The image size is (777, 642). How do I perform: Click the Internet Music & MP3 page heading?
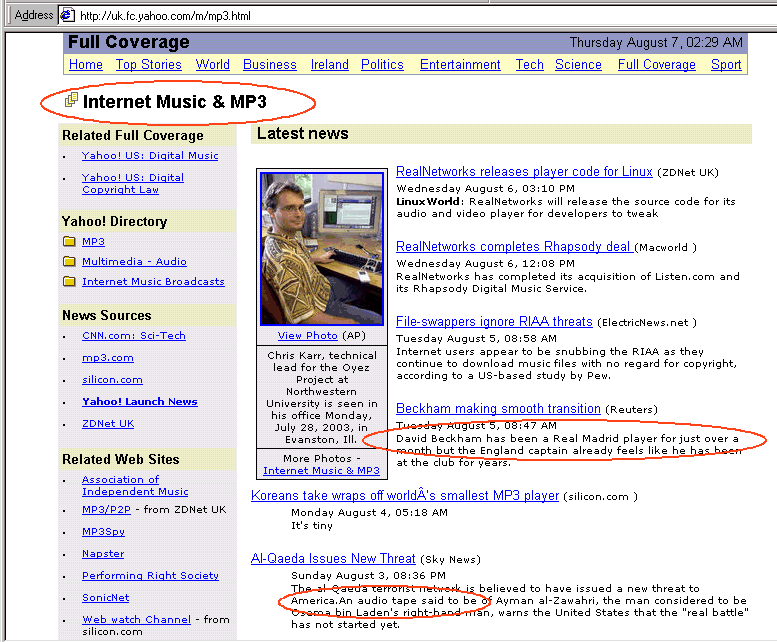pos(174,102)
